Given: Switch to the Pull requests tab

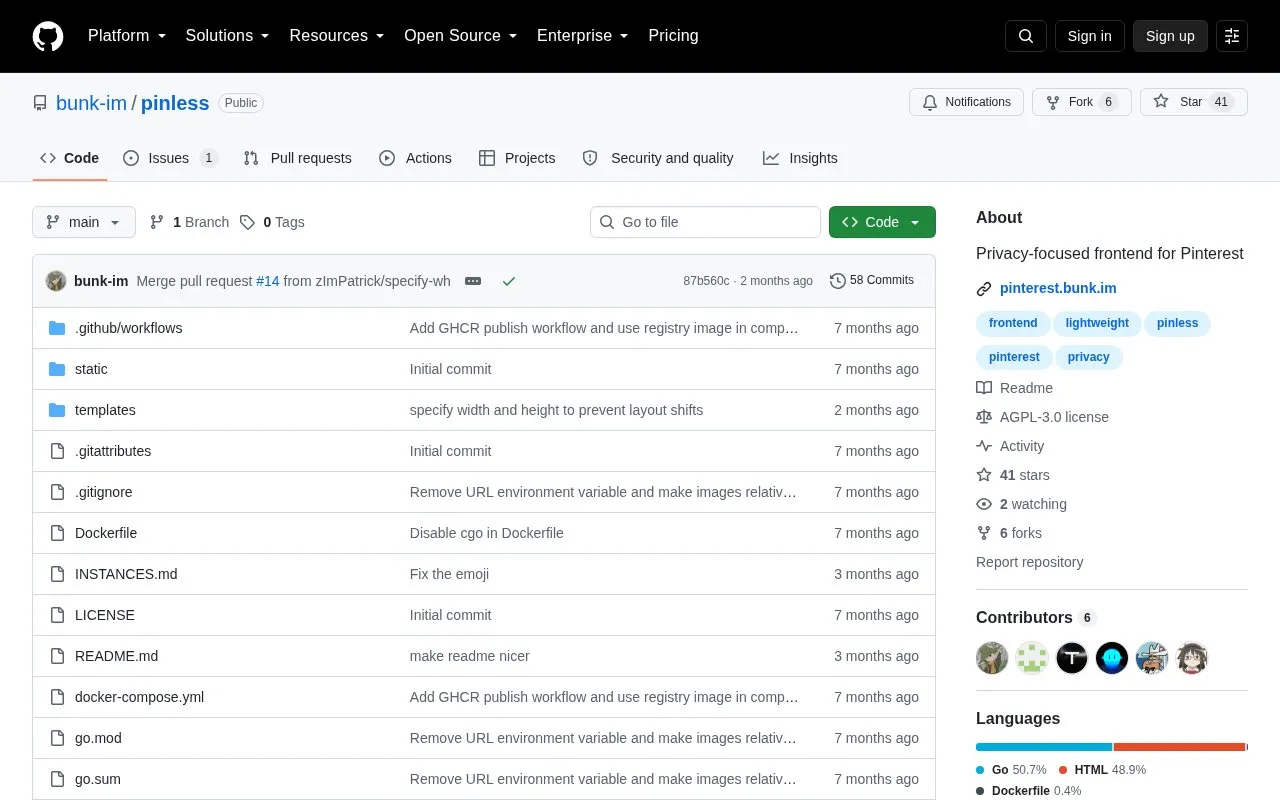Looking at the screenshot, I should click(x=298, y=158).
